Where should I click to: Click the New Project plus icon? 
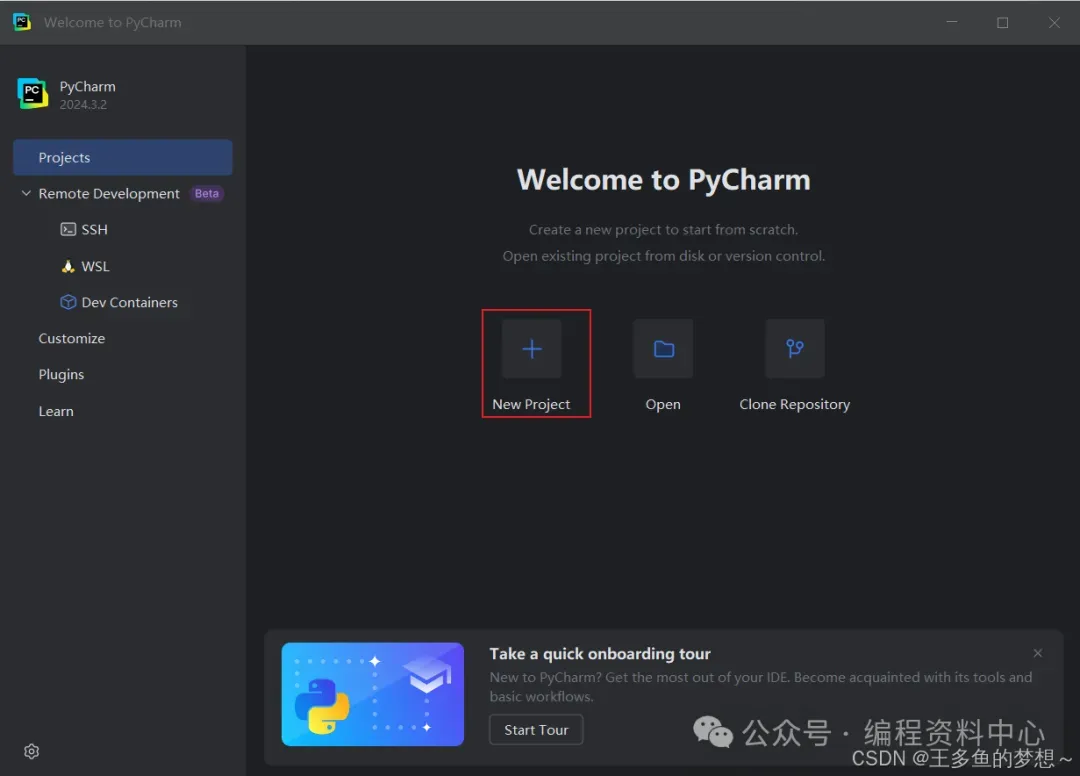point(531,349)
